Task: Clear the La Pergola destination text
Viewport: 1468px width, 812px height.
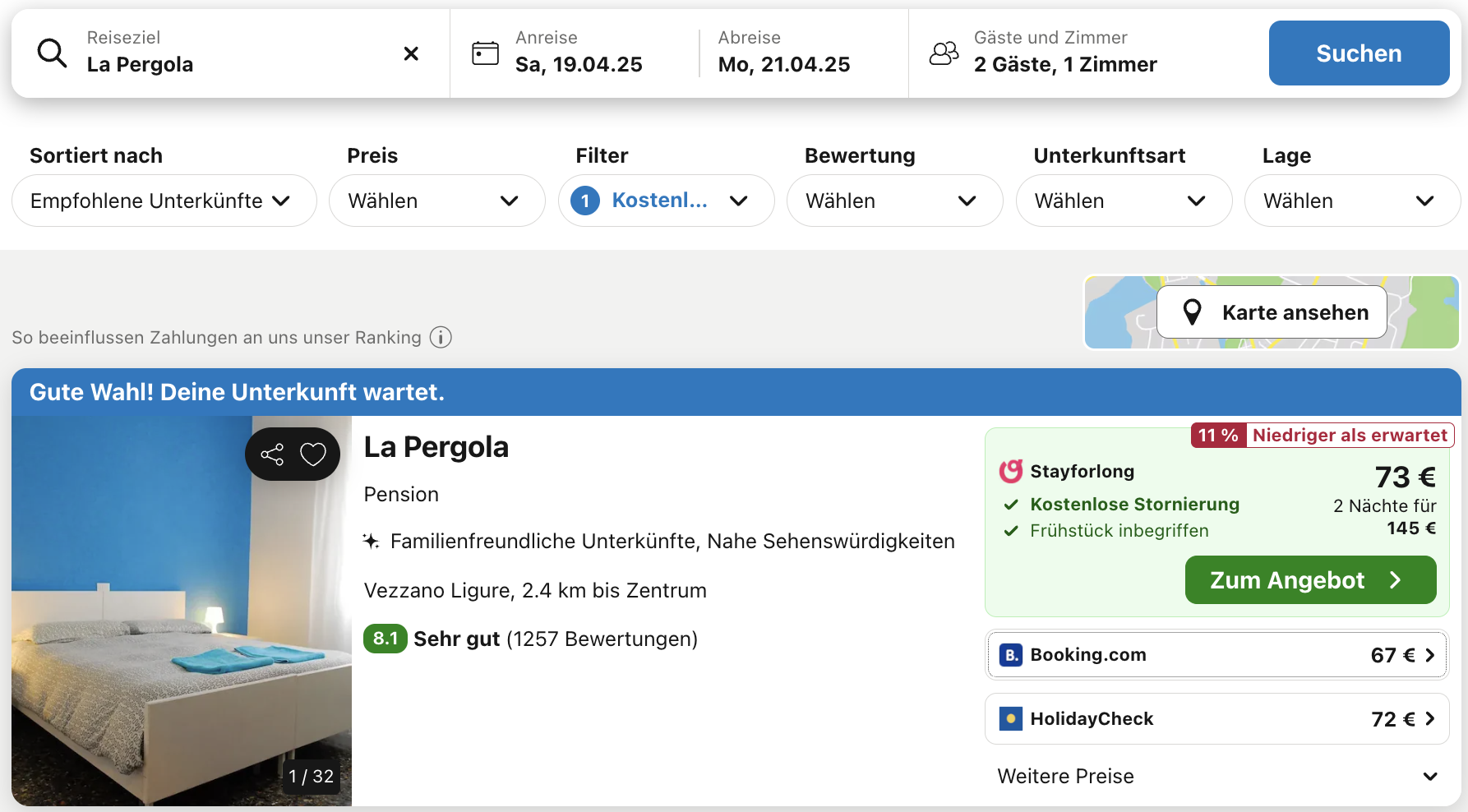Action: coord(411,53)
